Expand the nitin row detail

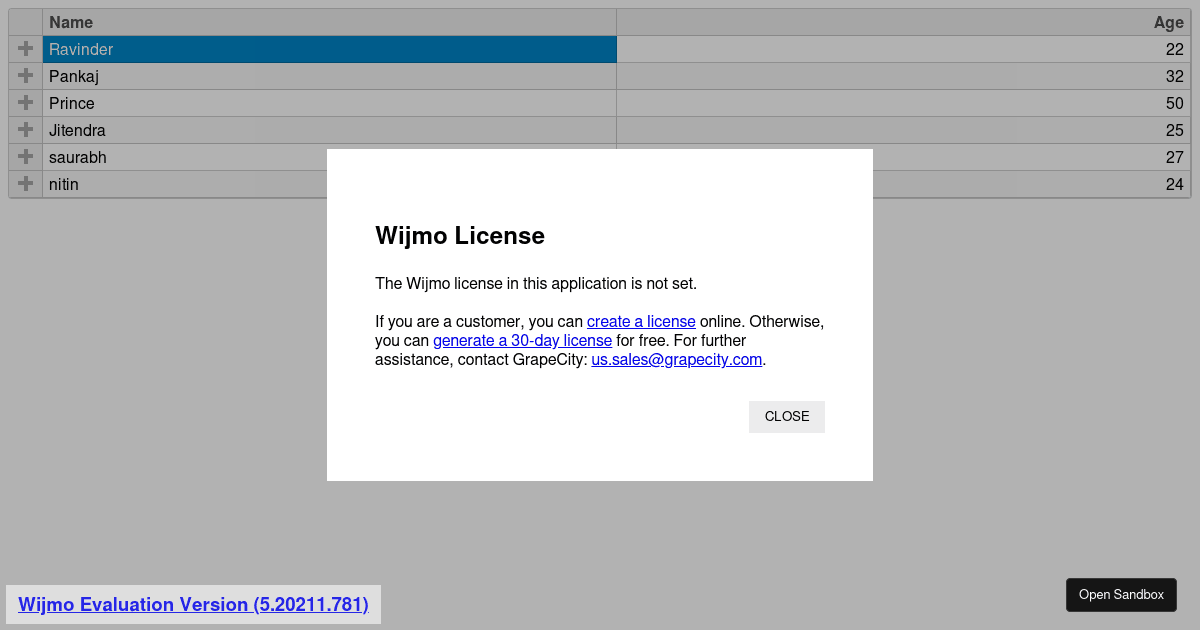point(26,184)
